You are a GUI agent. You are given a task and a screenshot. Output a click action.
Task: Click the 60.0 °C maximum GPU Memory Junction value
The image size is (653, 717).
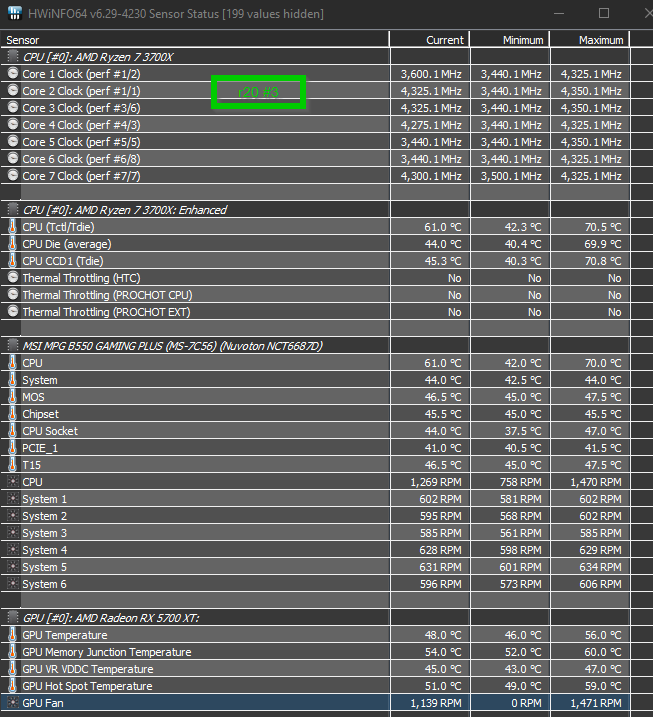point(603,652)
